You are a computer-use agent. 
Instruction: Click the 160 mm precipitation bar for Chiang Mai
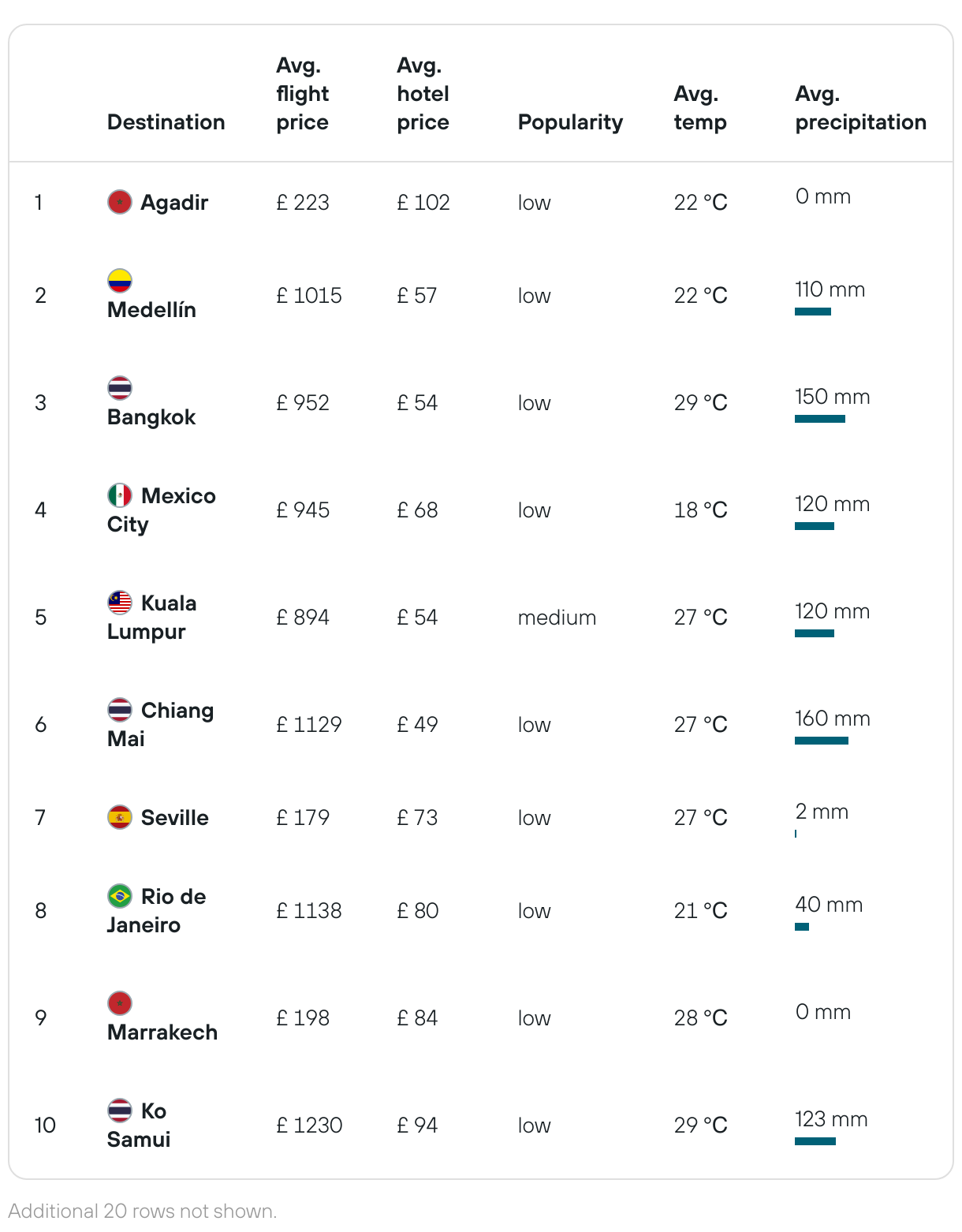tap(822, 741)
